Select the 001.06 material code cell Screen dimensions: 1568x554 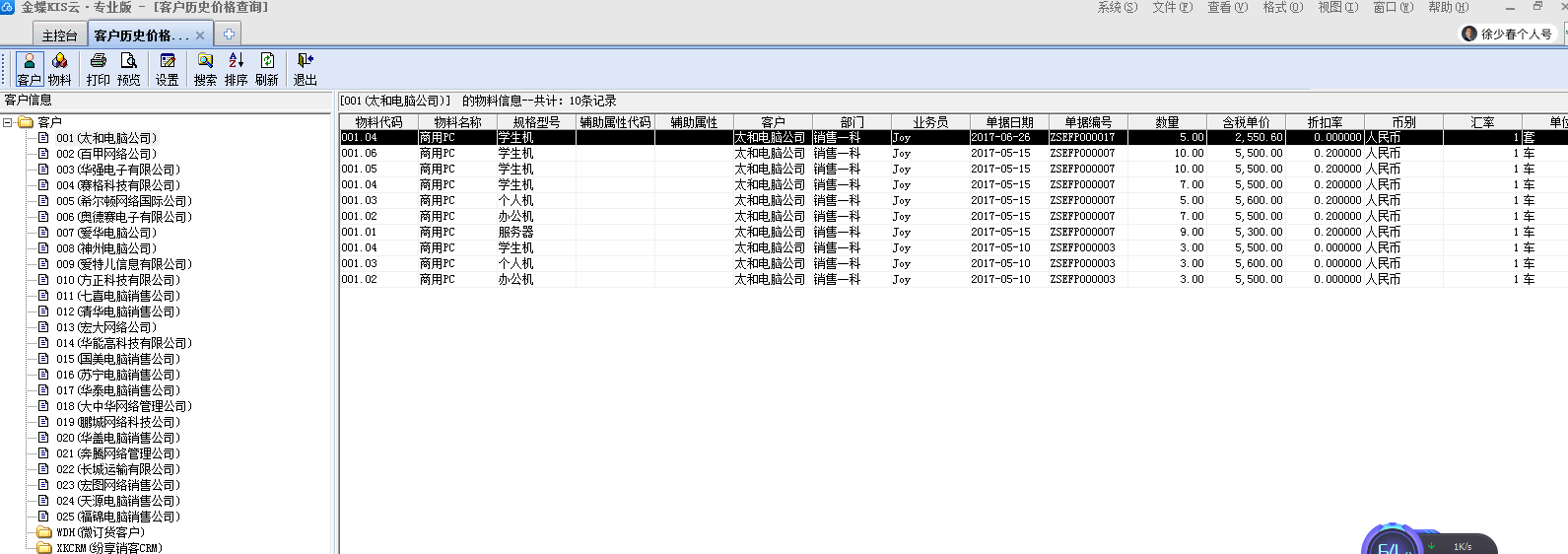click(379, 154)
